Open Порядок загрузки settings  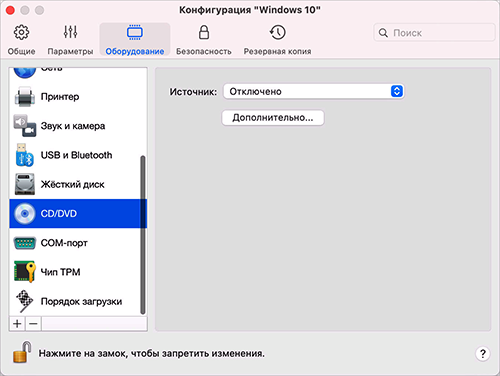pyautogui.click(x=78, y=301)
